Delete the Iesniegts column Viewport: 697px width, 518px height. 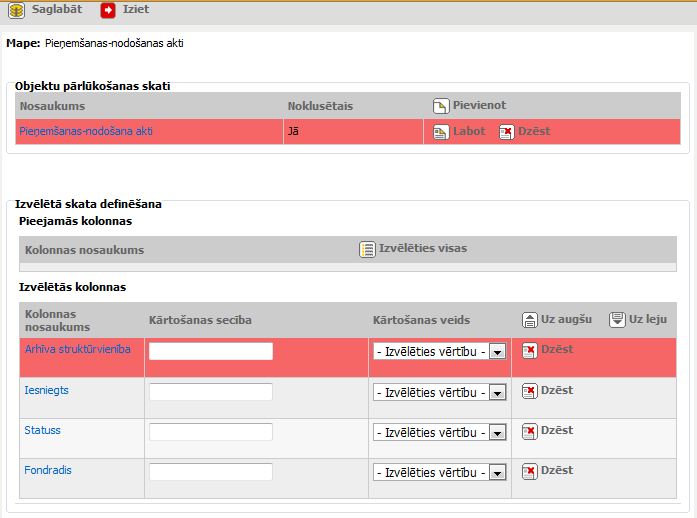coord(530,391)
